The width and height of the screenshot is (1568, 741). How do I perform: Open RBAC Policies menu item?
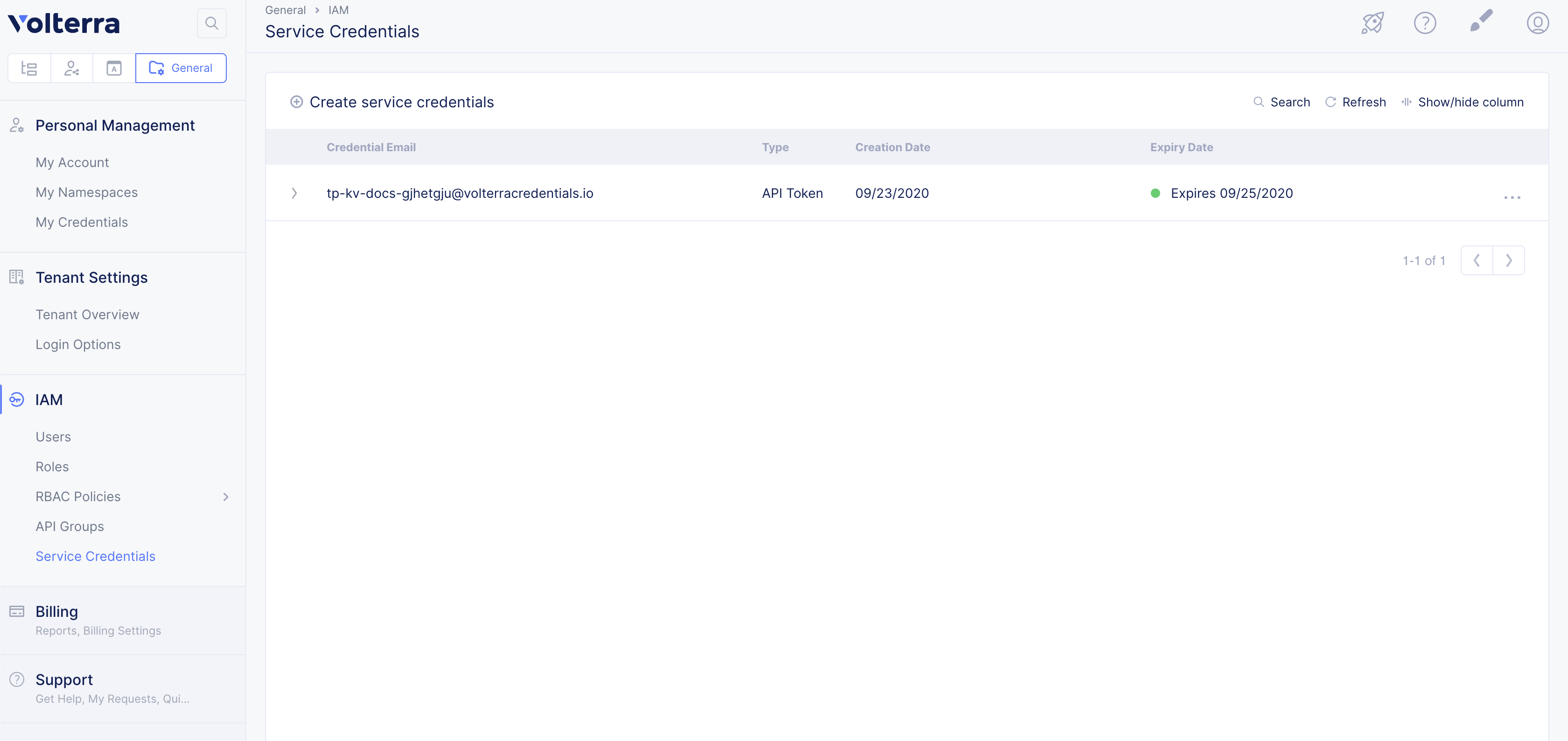[78, 497]
